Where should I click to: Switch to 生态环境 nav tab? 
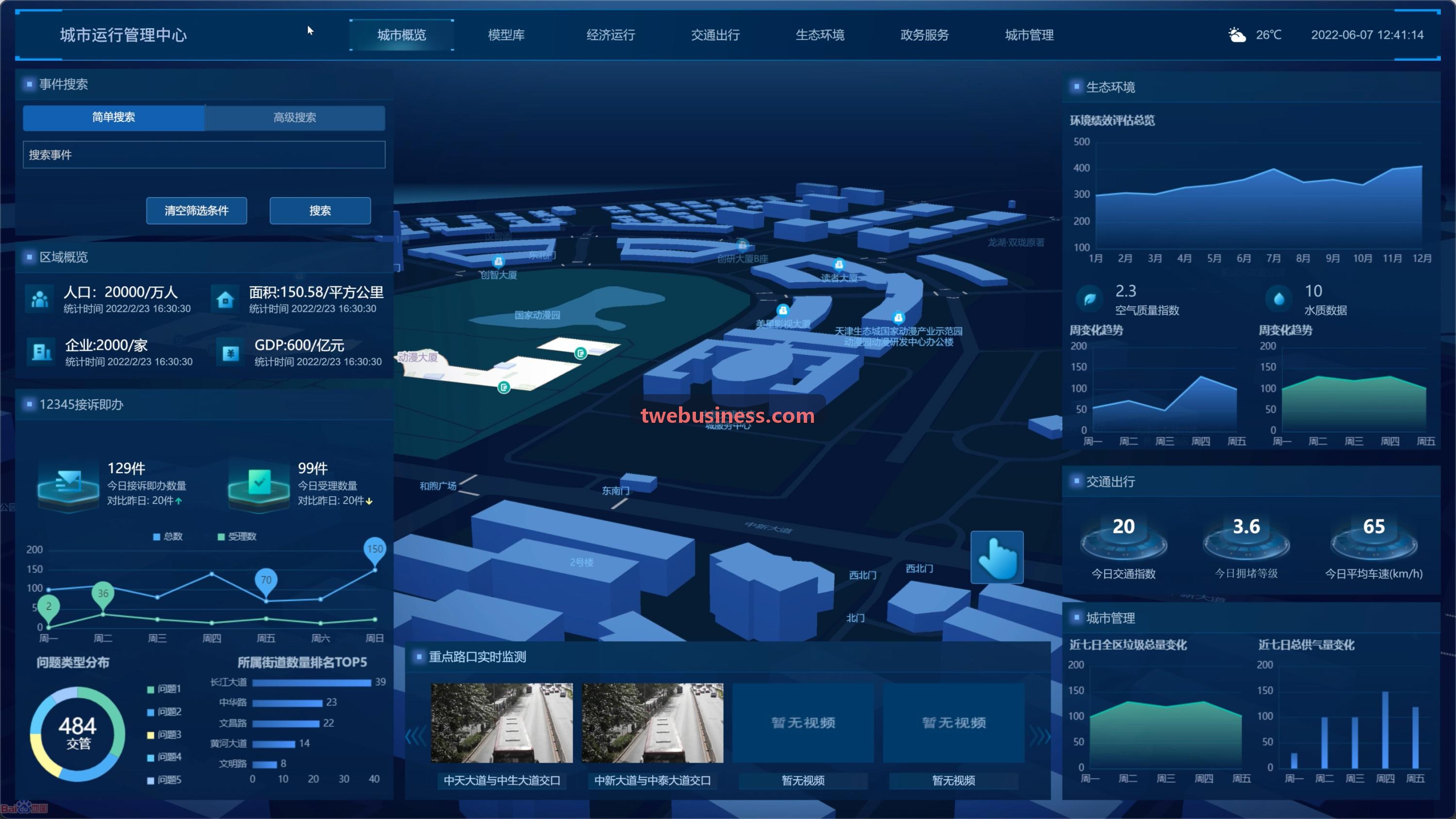coord(820,35)
